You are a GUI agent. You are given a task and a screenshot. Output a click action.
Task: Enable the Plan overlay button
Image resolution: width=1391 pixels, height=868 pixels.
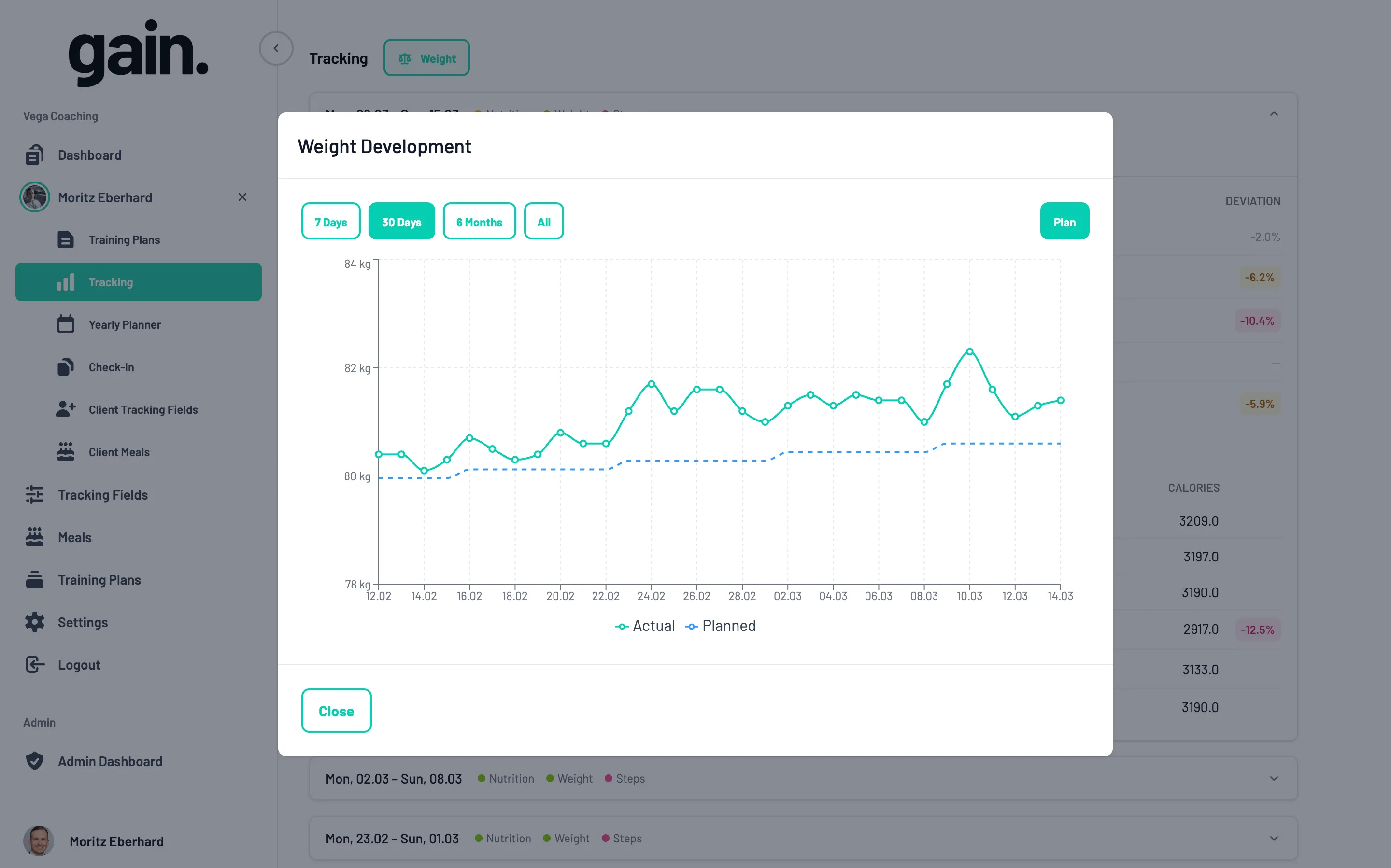(x=1064, y=221)
